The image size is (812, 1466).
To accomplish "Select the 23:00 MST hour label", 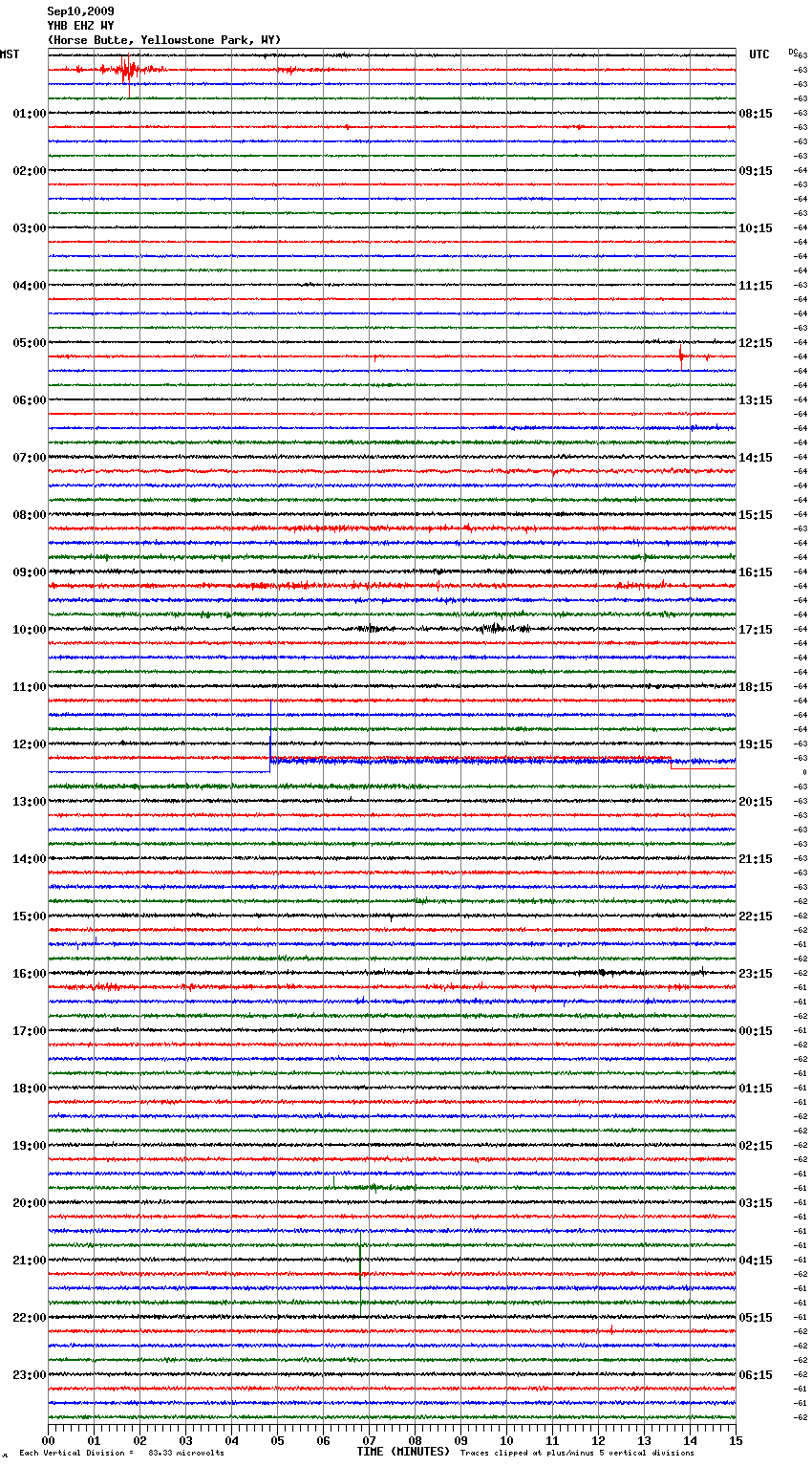I will point(29,1375).
